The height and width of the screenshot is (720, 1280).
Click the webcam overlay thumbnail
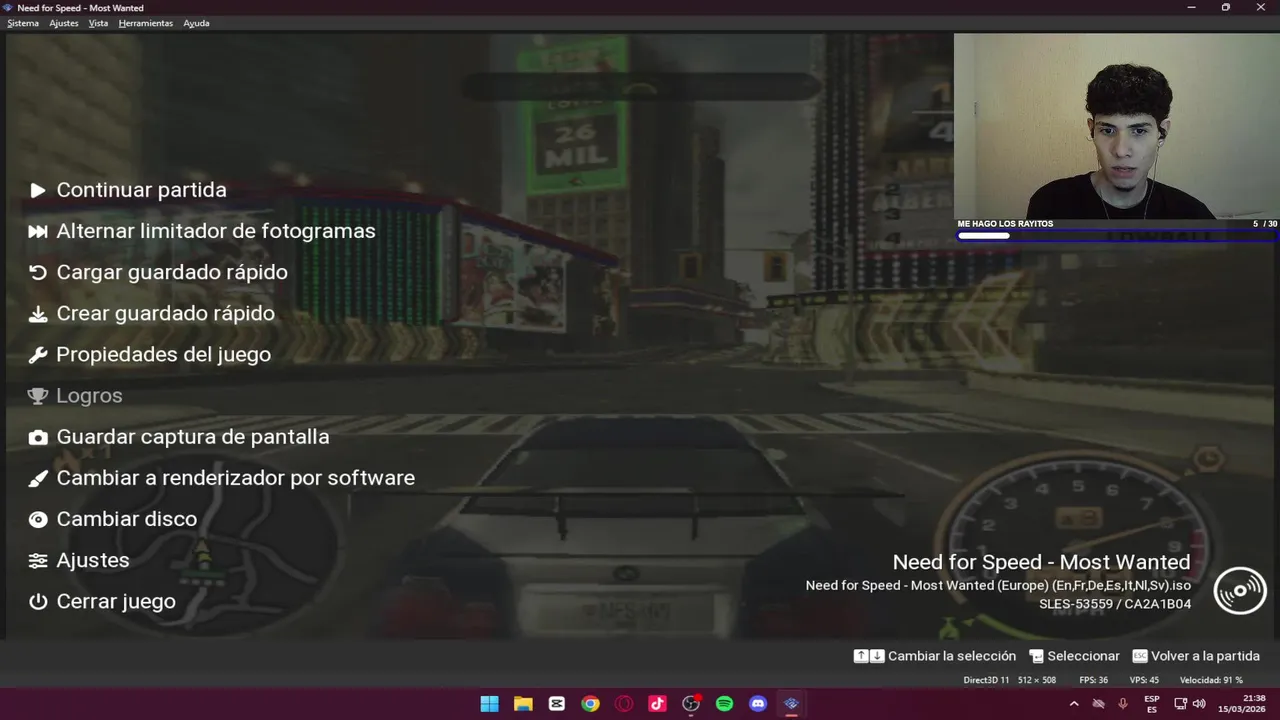click(x=1116, y=126)
